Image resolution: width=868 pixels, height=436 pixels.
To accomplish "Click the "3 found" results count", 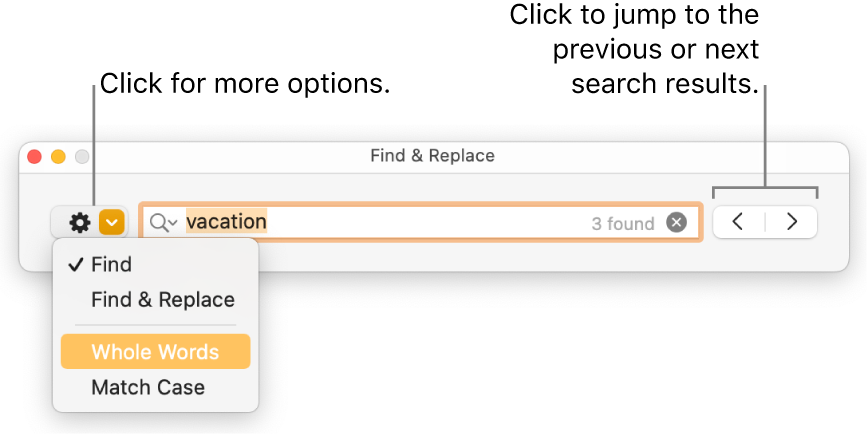I will [x=622, y=224].
